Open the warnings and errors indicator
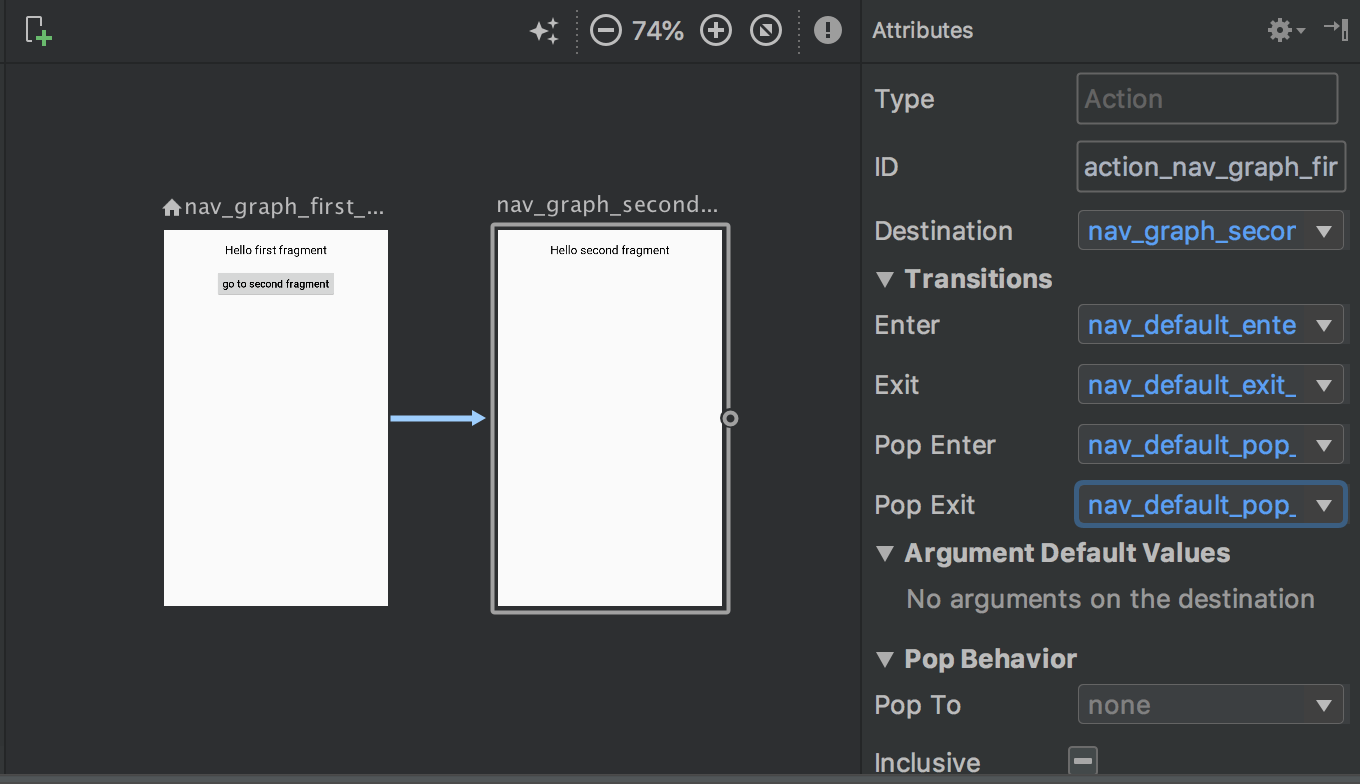Image resolution: width=1360 pixels, height=784 pixels. pos(827,31)
